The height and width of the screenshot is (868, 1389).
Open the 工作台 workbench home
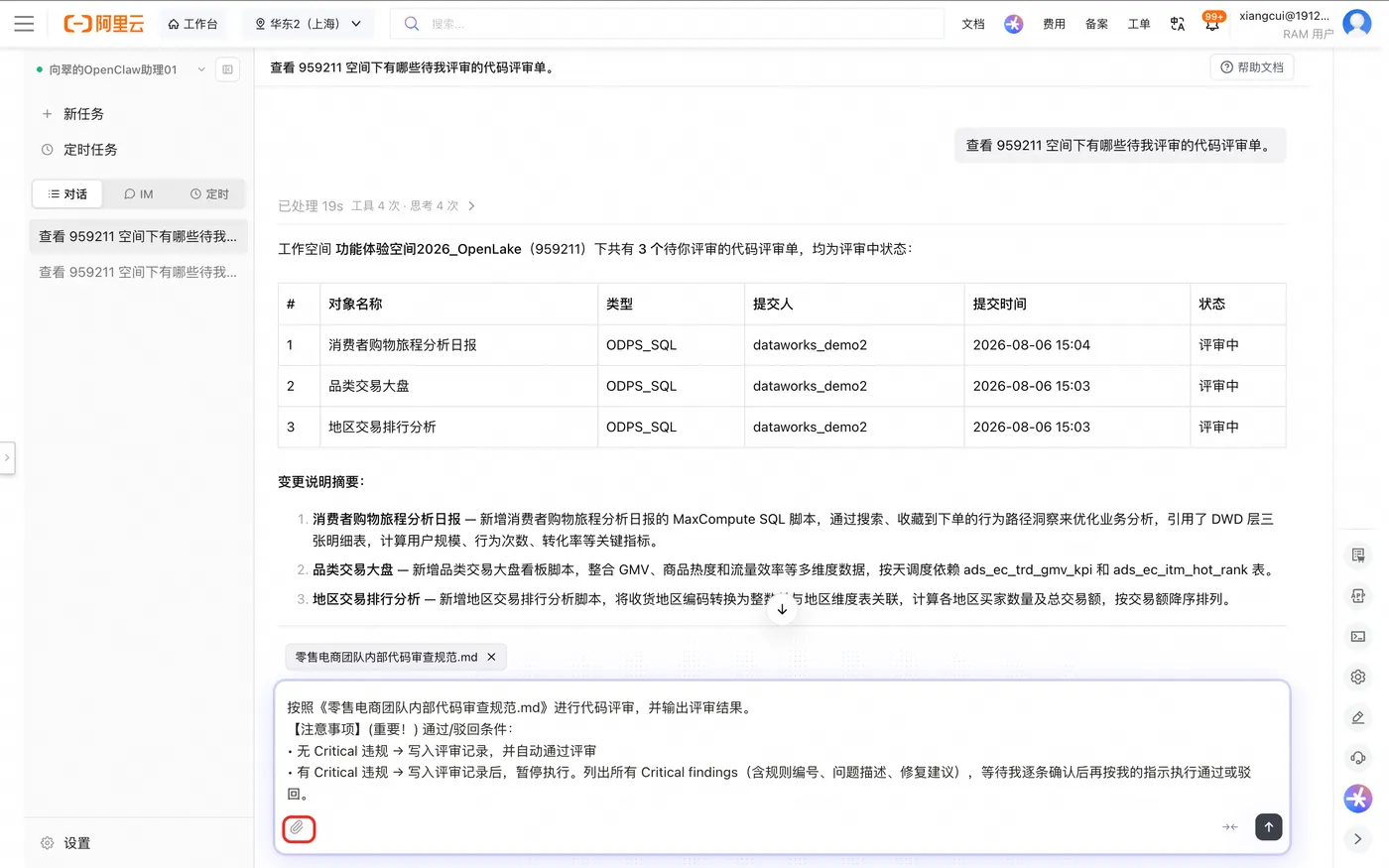pyautogui.click(x=192, y=24)
